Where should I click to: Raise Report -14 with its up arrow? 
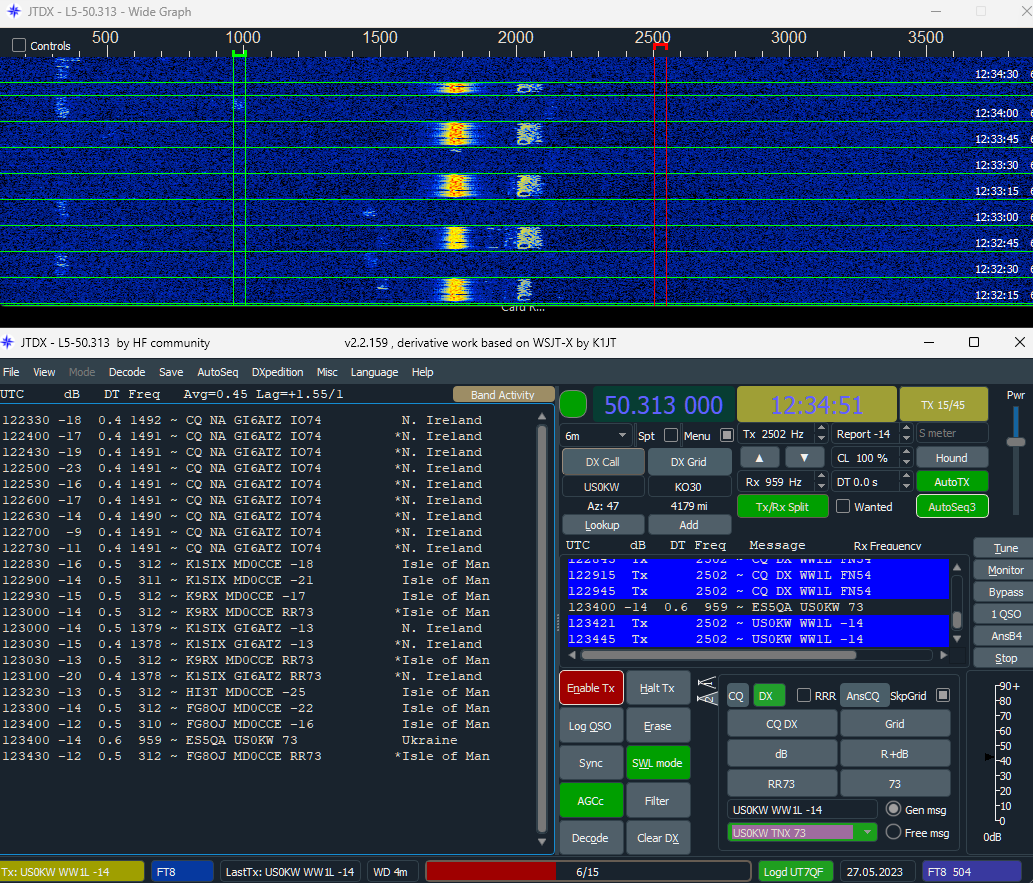[907, 430]
